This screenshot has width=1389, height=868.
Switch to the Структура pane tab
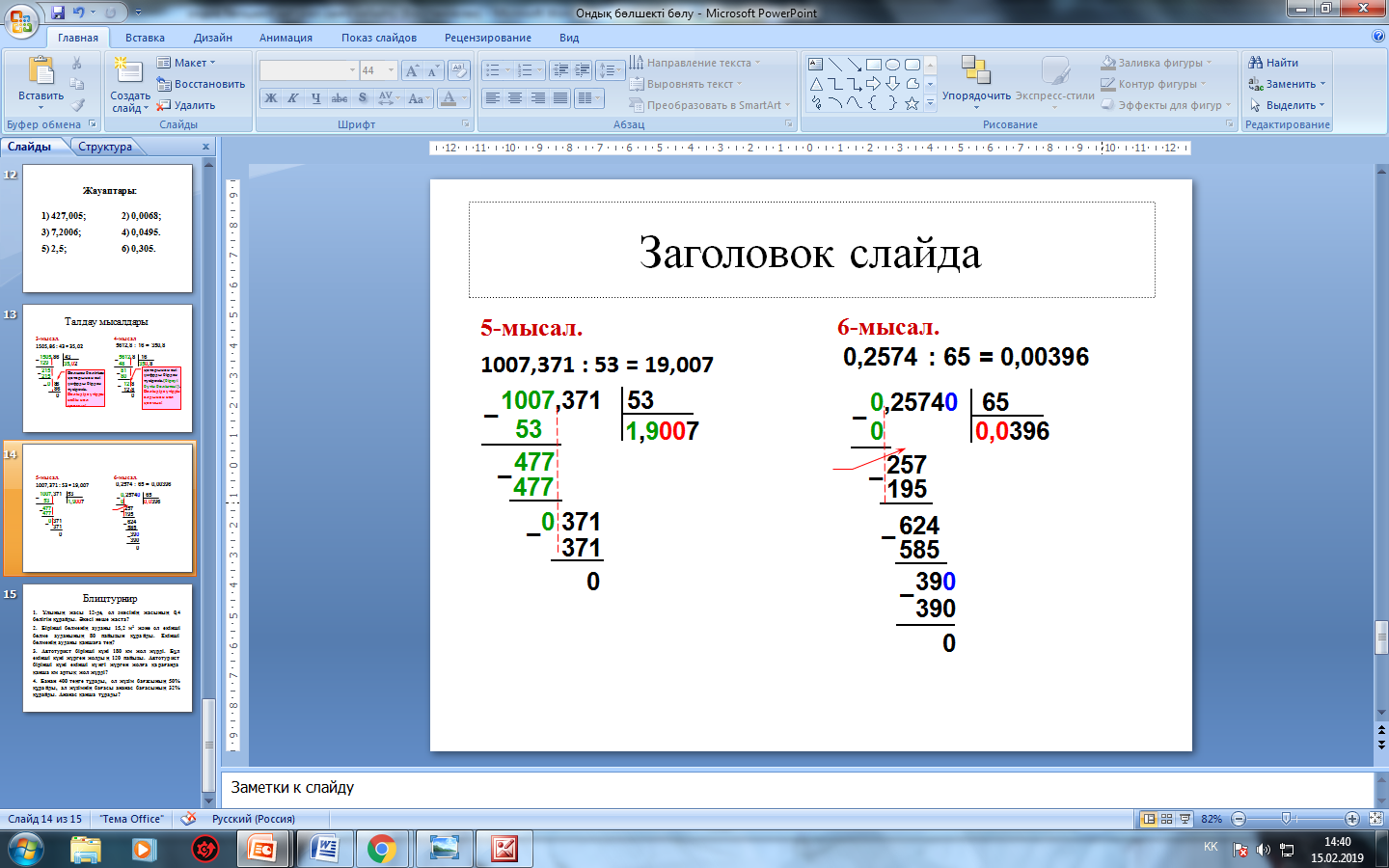(x=105, y=147)
